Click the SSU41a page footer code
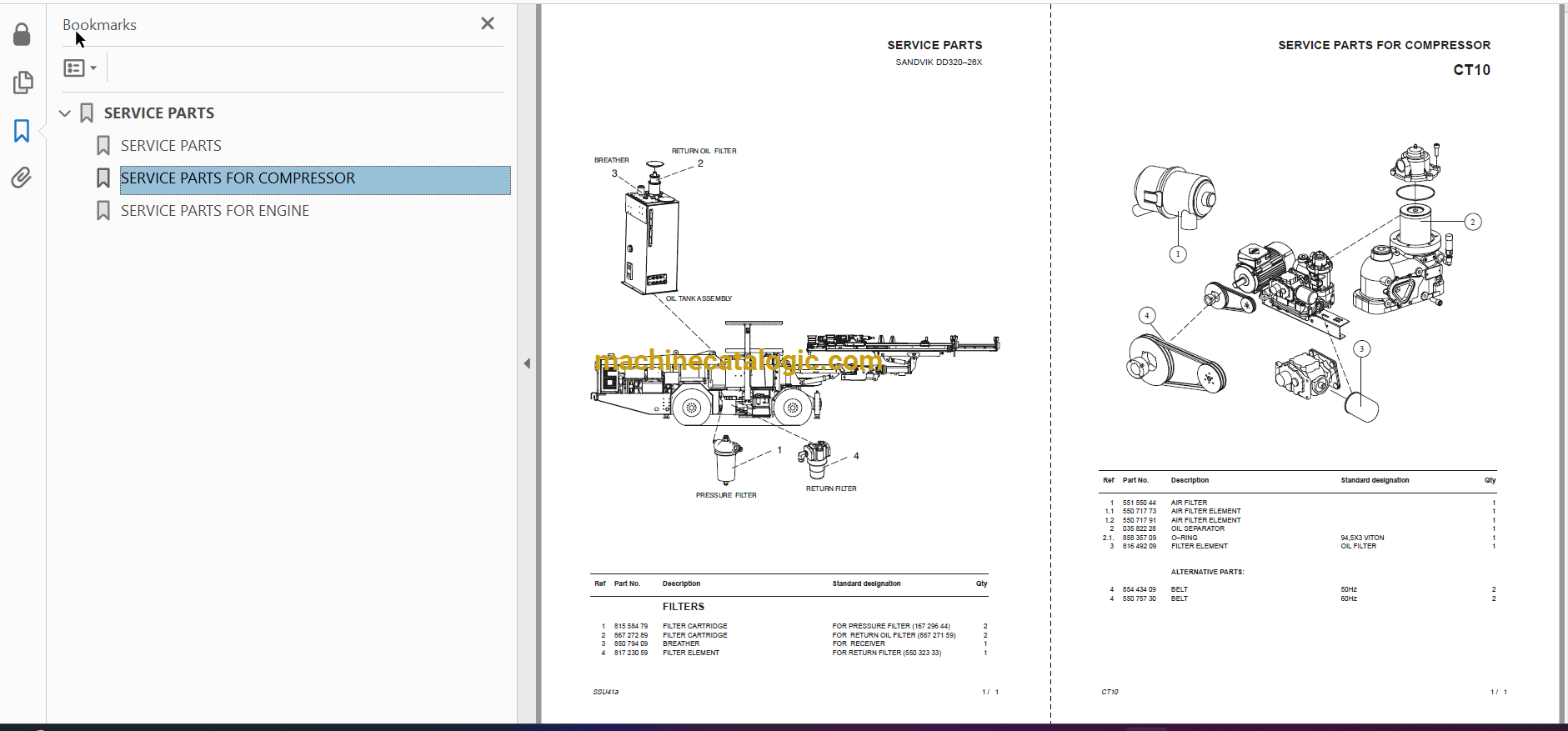1568x731 pixels. pos(606,692)
